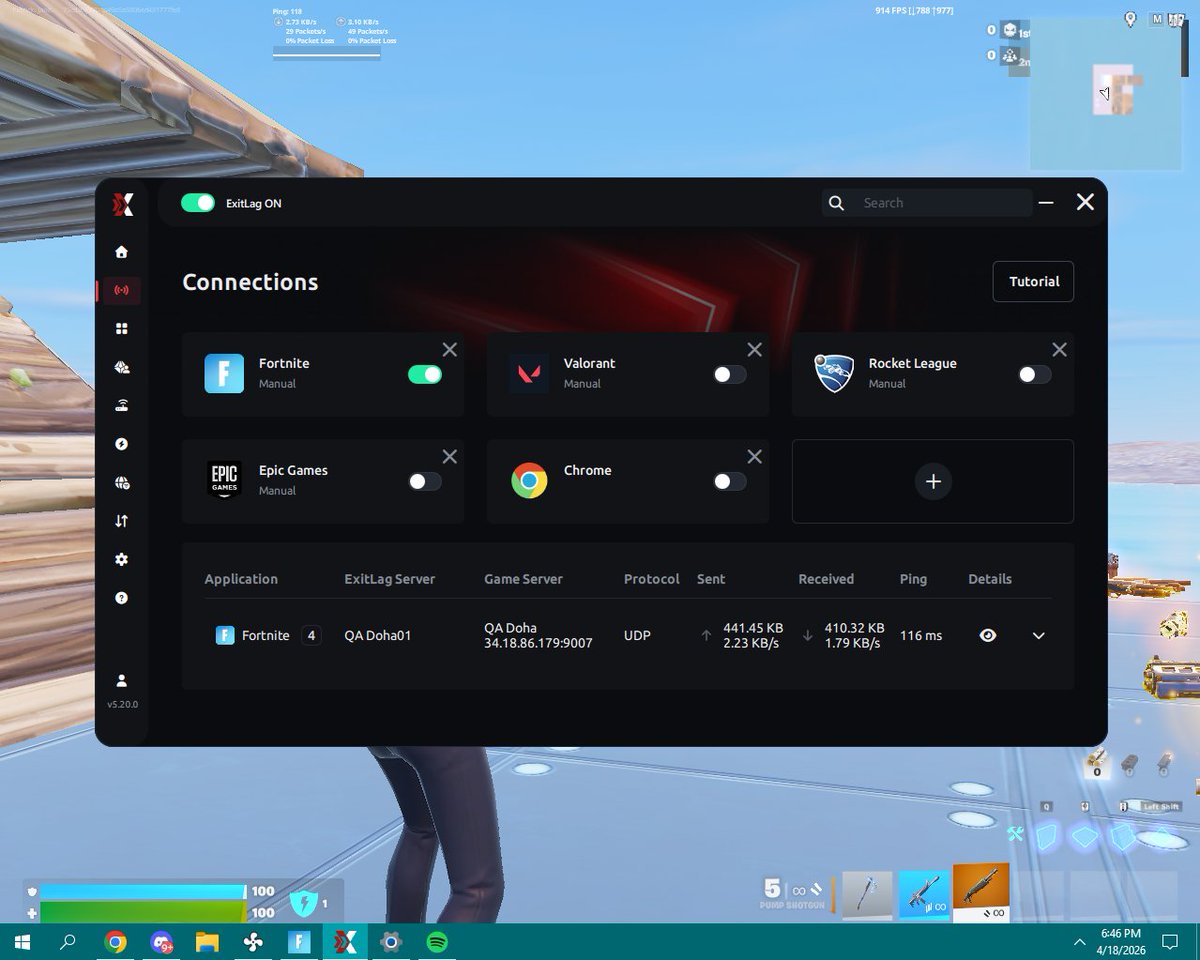Open ExitLag settings gear
Screen dimensions: 1200x960
coord(122,559)
